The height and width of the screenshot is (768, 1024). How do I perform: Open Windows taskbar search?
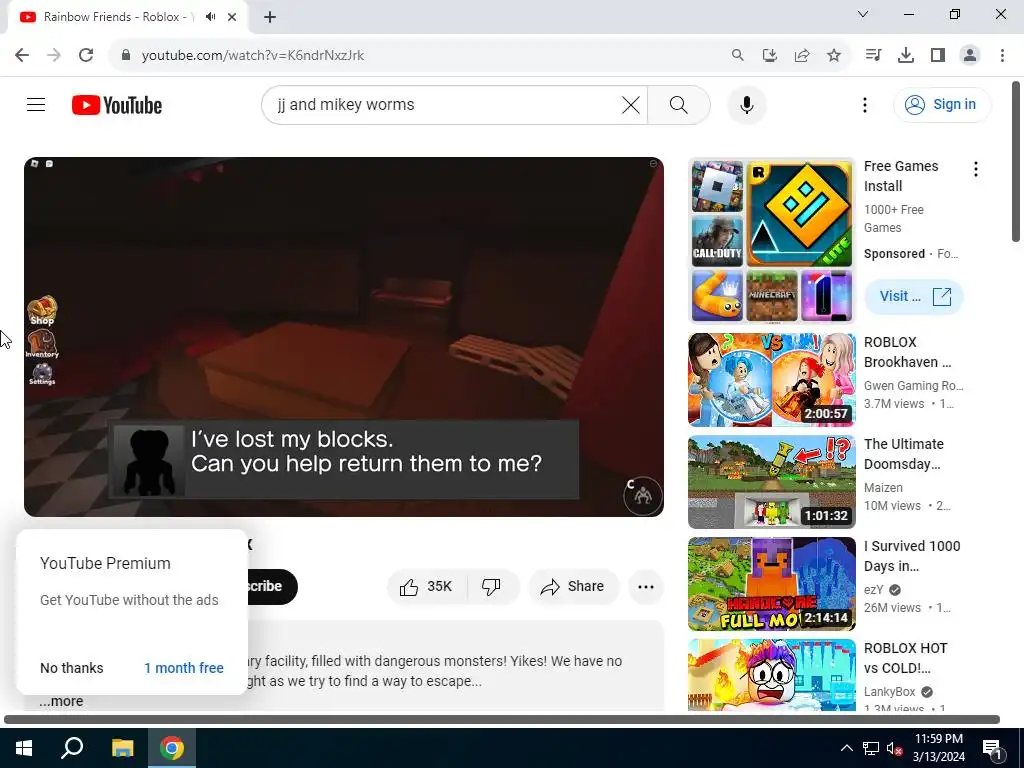[72, 748]
